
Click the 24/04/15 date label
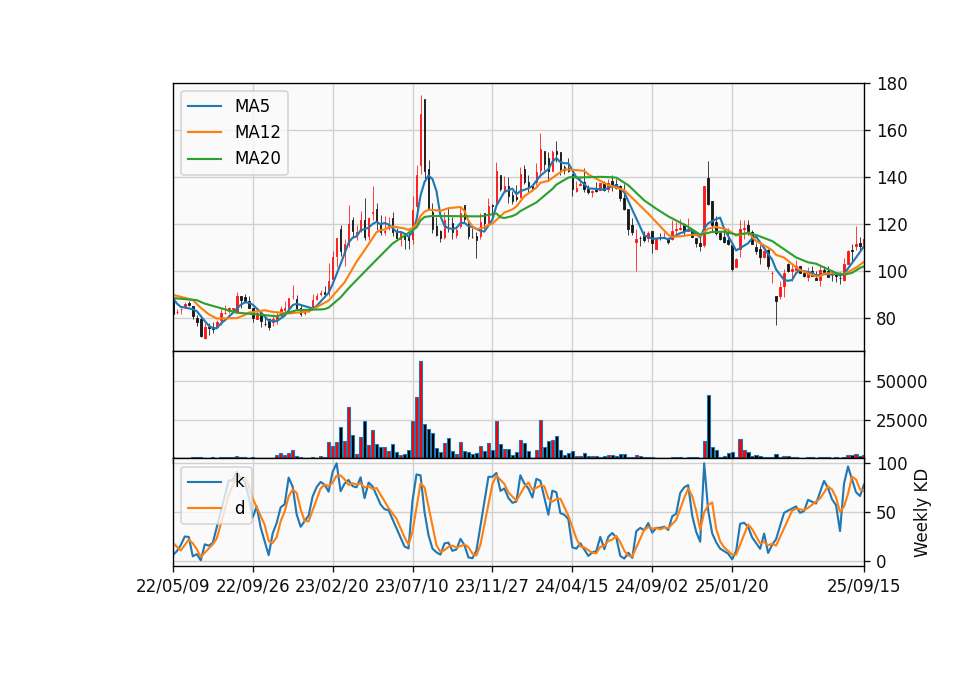572,587
